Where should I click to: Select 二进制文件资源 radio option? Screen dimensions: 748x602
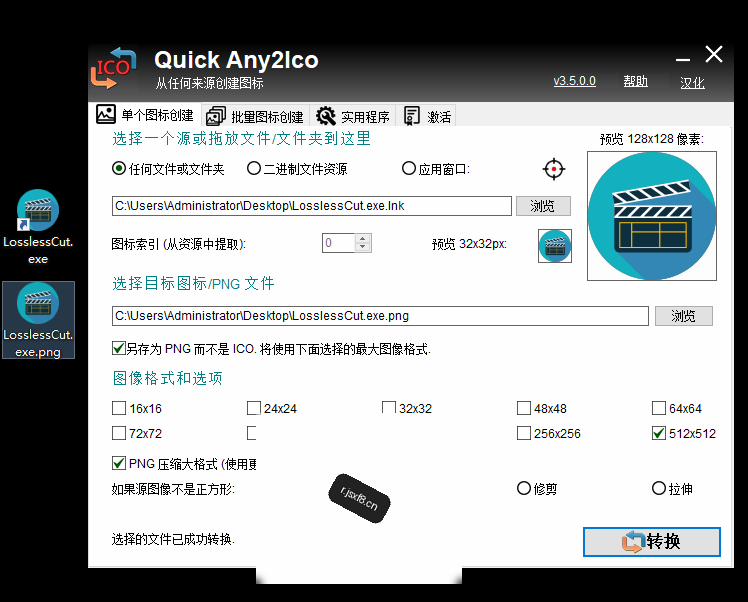[x=297, y=169]
